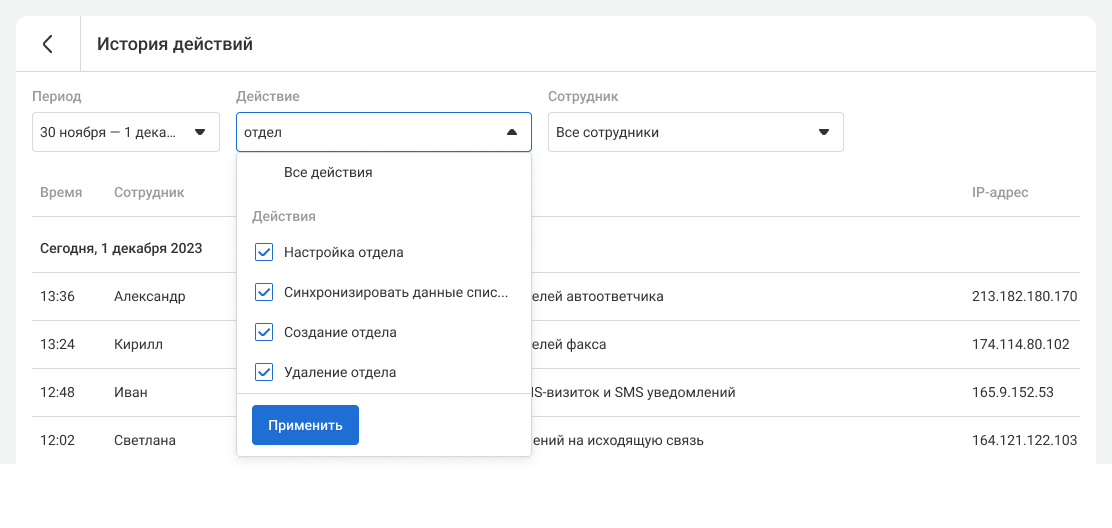Click the Действие search field with отдел
The height and width of the screenshot is (528, 1112).
[x=365, y=132]
